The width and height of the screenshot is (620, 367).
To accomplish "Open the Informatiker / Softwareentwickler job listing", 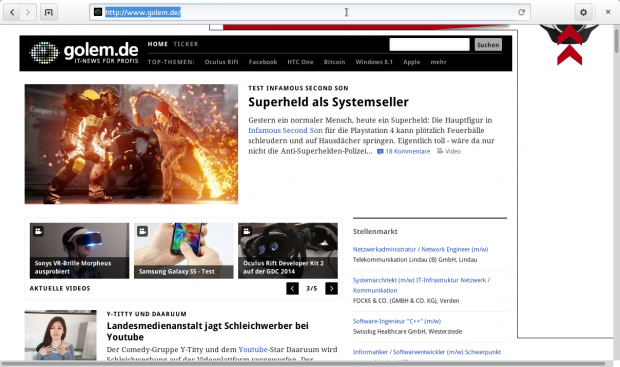I will click(427, 352).
